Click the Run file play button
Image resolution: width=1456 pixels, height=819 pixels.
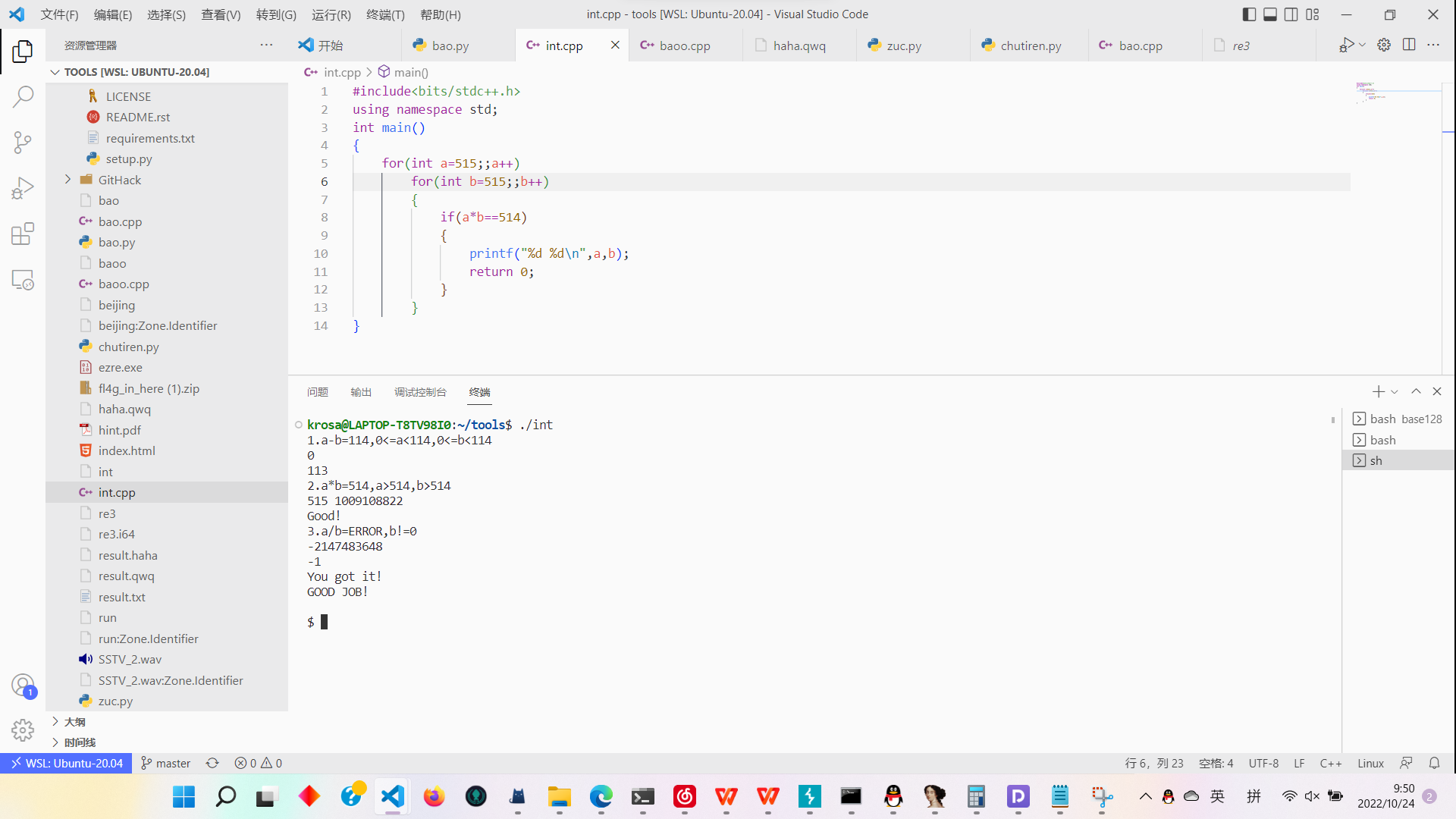tap(1347, 45)
